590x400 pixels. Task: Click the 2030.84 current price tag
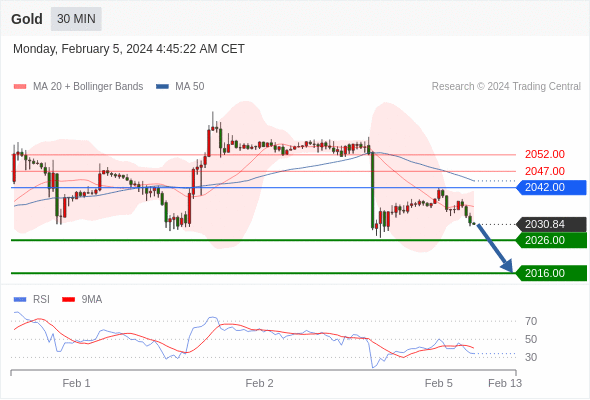[x=551, y=224]
